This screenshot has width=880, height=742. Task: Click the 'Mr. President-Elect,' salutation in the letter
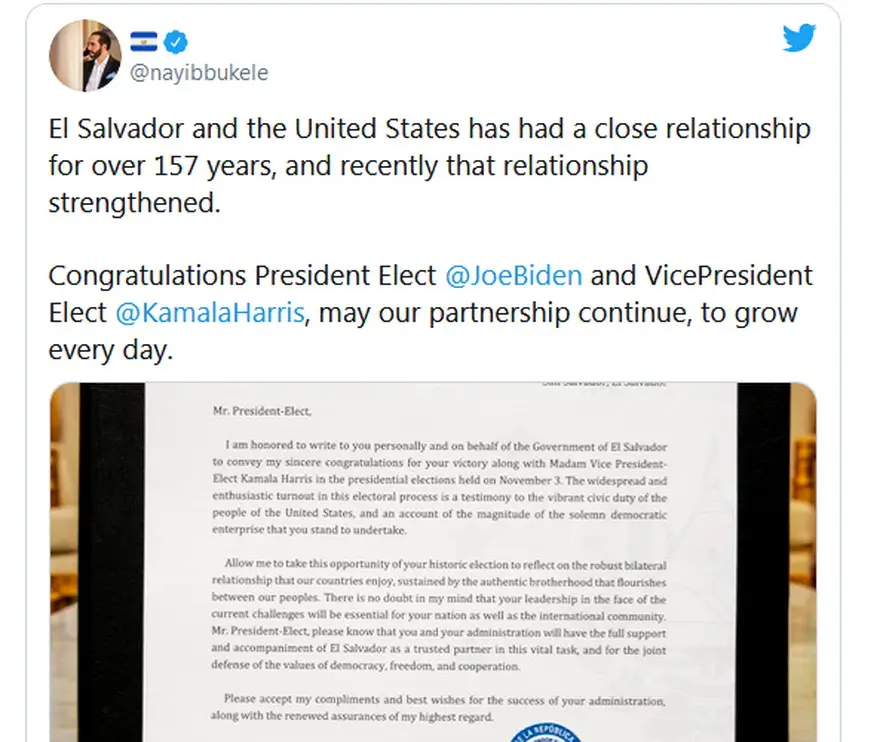click(x=262, y=411)
